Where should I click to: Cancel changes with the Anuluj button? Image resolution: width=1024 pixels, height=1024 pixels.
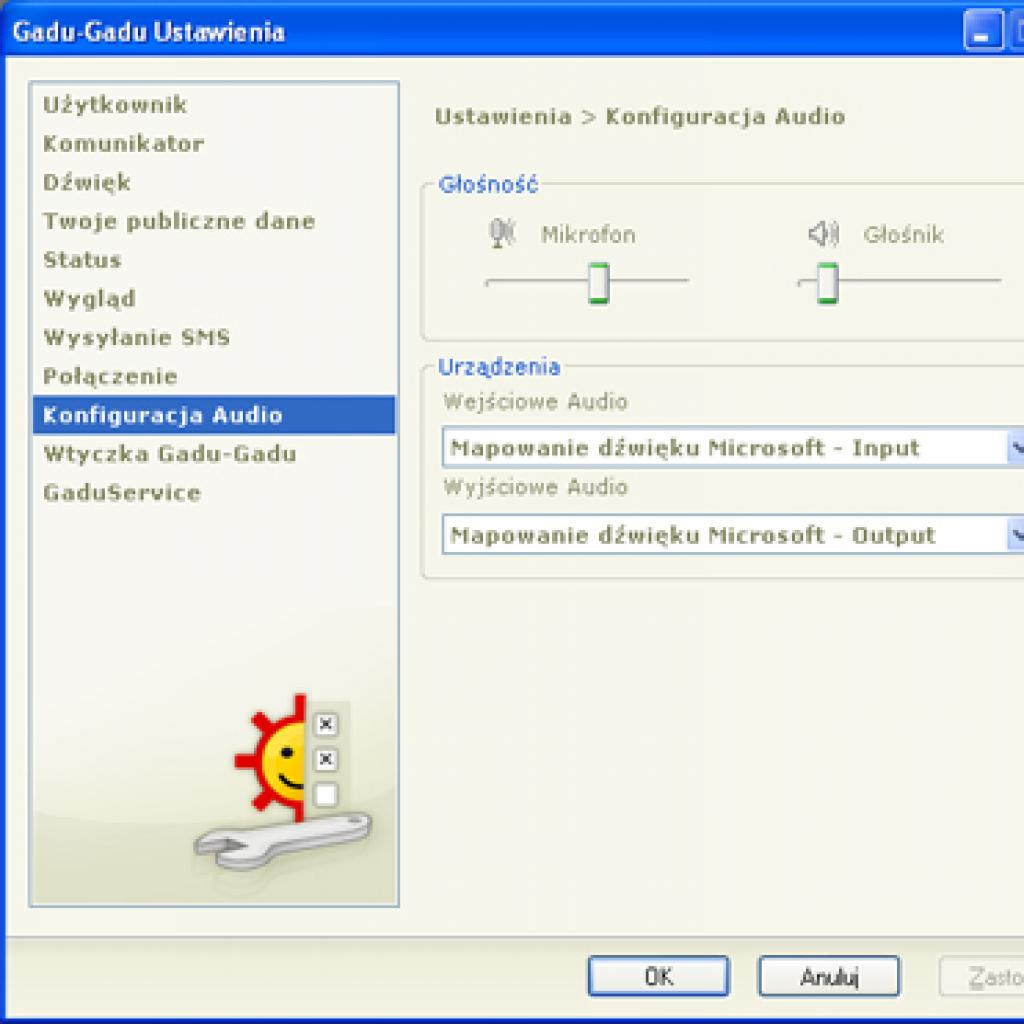pos(829,976)
